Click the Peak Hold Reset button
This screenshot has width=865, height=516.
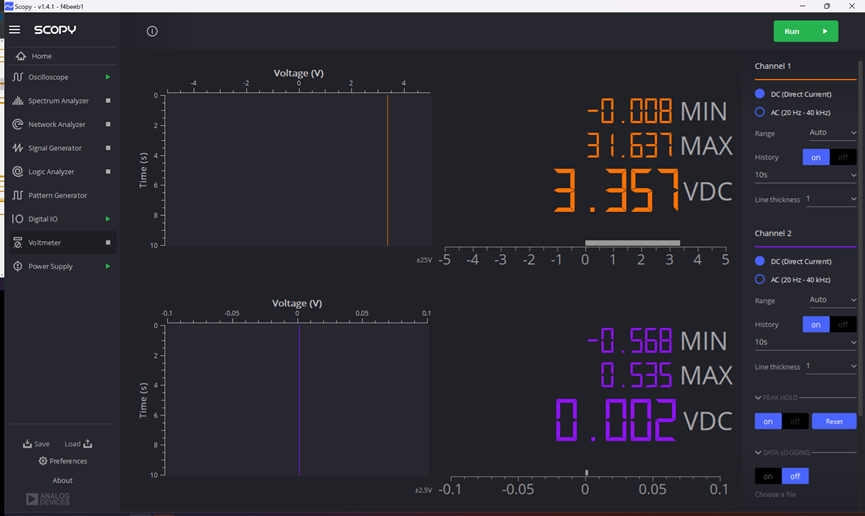tap(834, 421)
